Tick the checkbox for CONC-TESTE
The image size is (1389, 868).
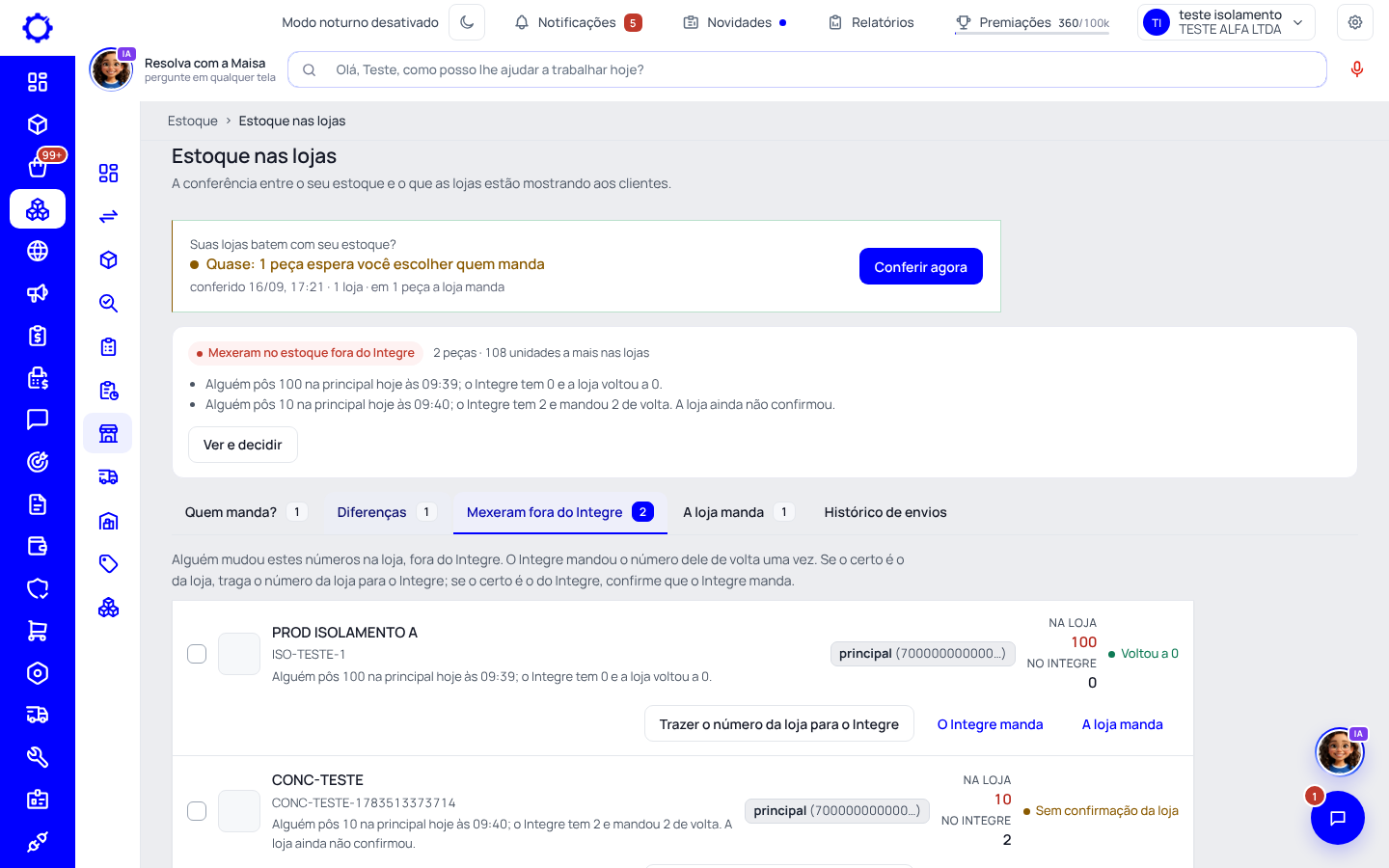[x=197, y=811]
